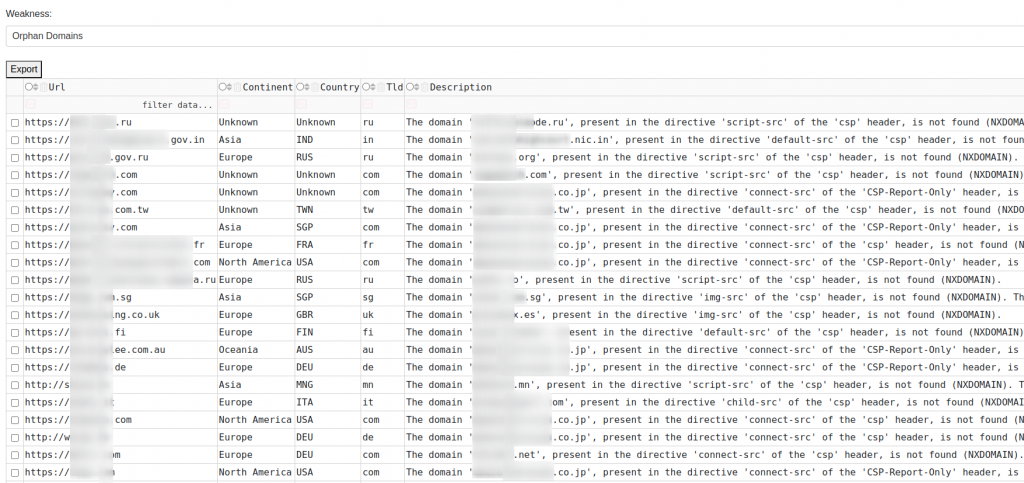Check the first row ending in .ru

14,122
